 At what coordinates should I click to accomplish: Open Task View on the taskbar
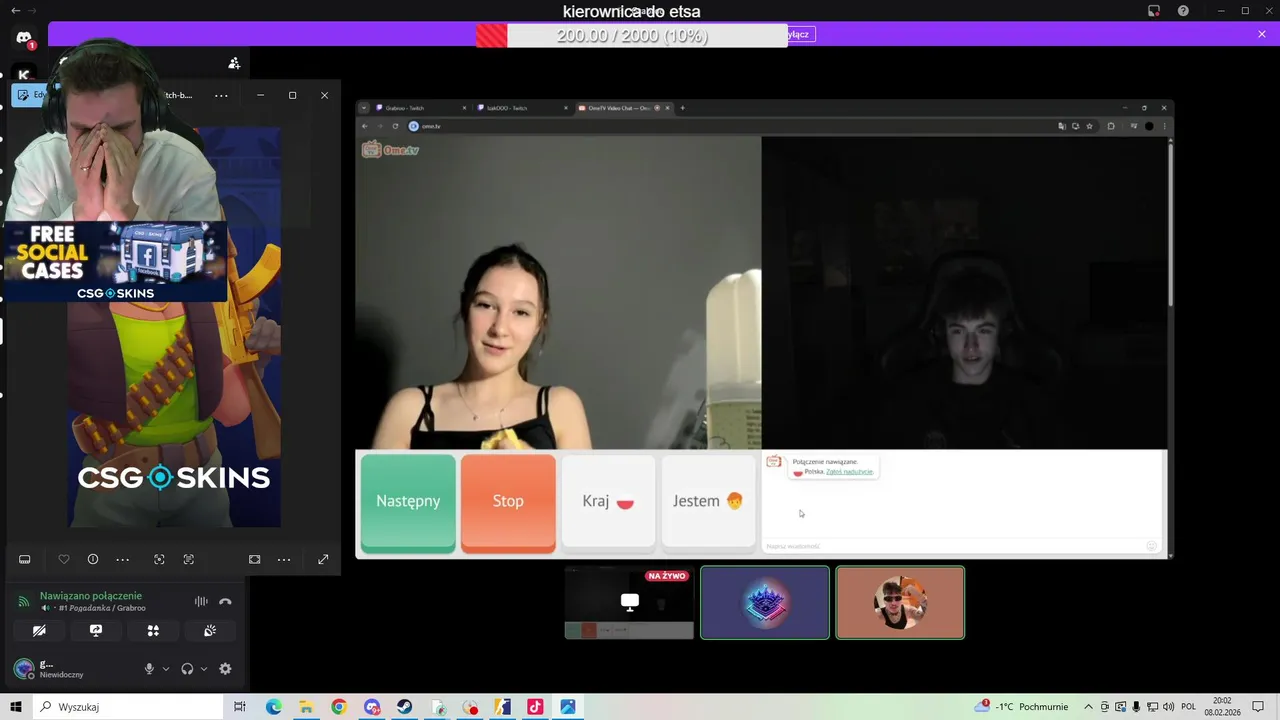240,707
